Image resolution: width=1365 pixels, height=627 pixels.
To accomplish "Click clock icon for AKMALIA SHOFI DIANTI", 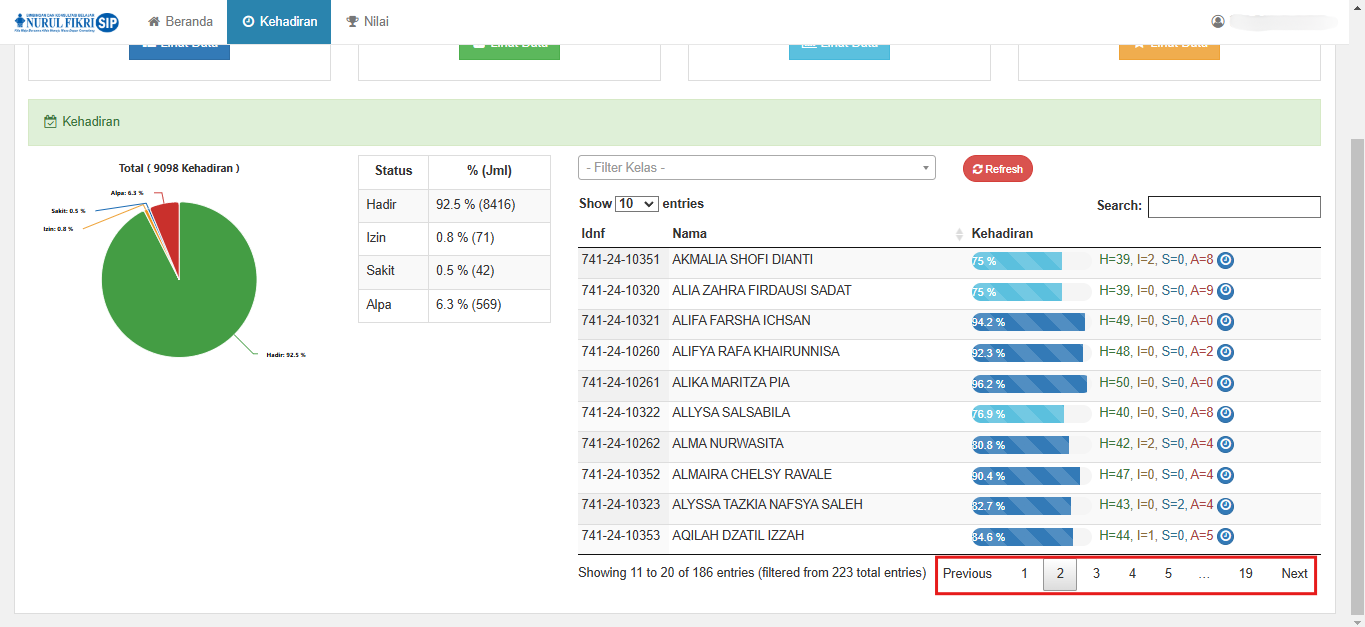I will coord(1225,260).
